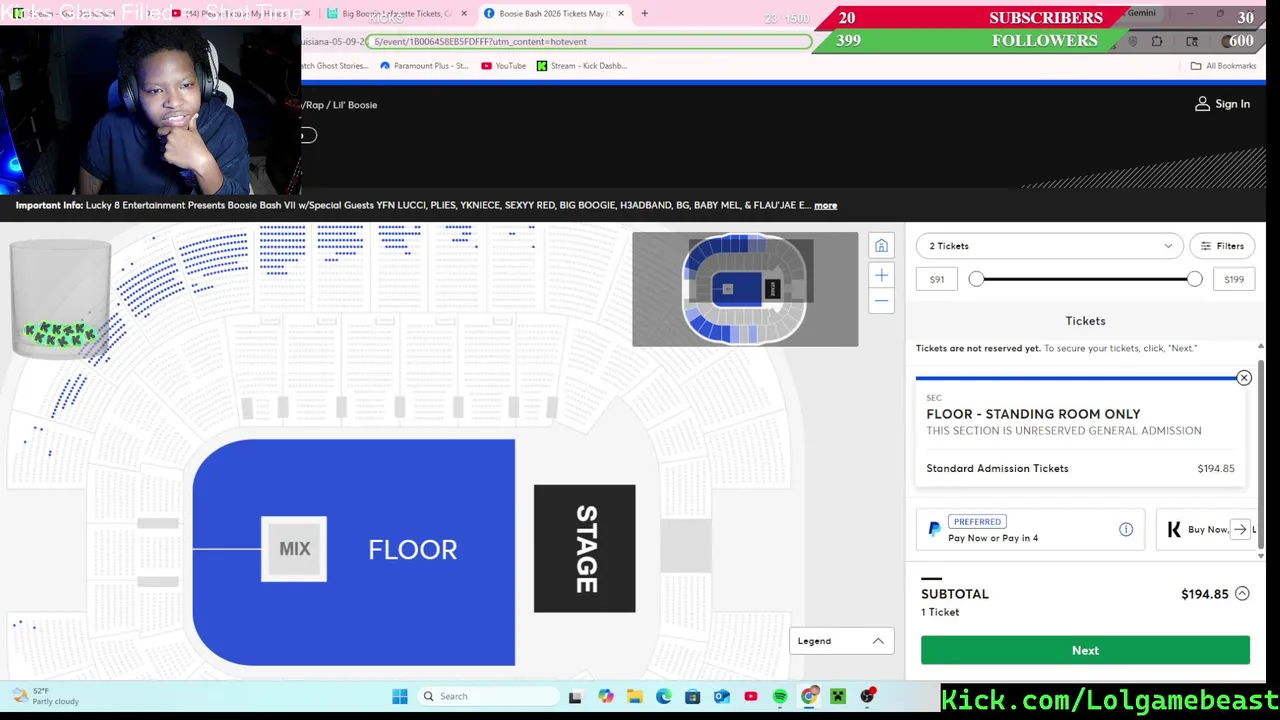The image size is (1280, 720).
Task: Open the Filters panel
Action: (x=1222, y=246)
